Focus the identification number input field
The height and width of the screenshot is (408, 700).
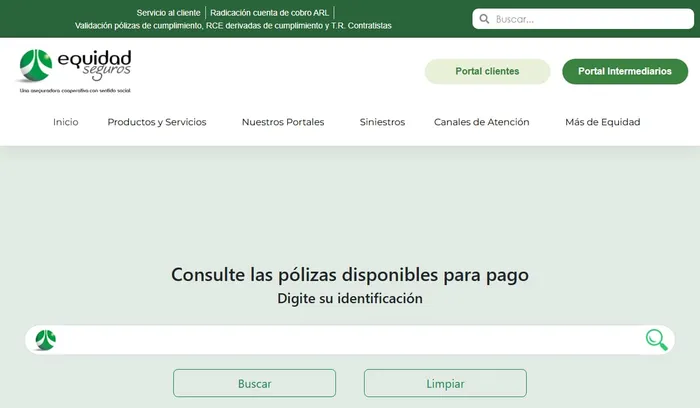[350, 340]
